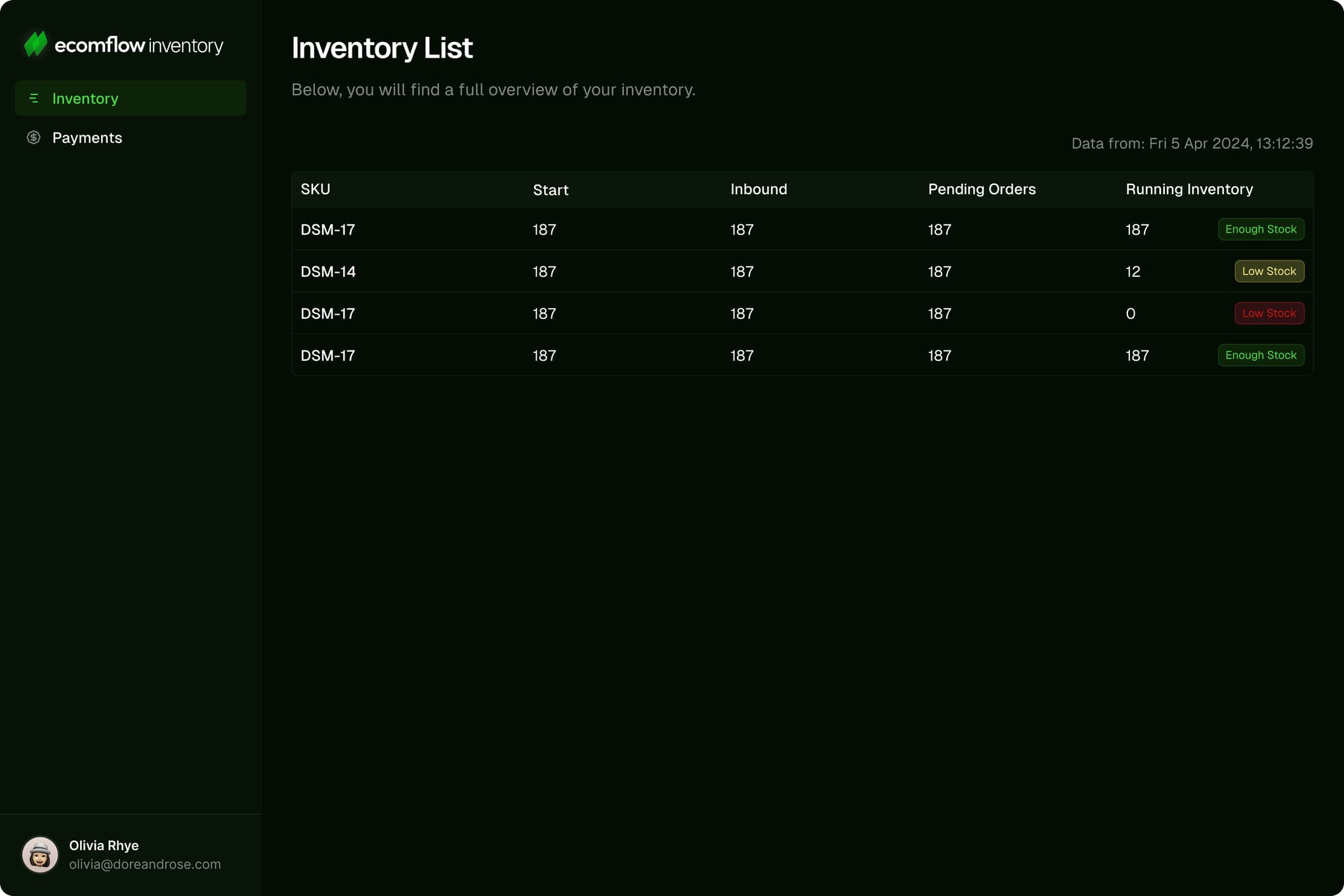This screenshot has height=896, width=1344.
Task: Click the red Low Stock badge
Action: click(x=1269, y=314)
